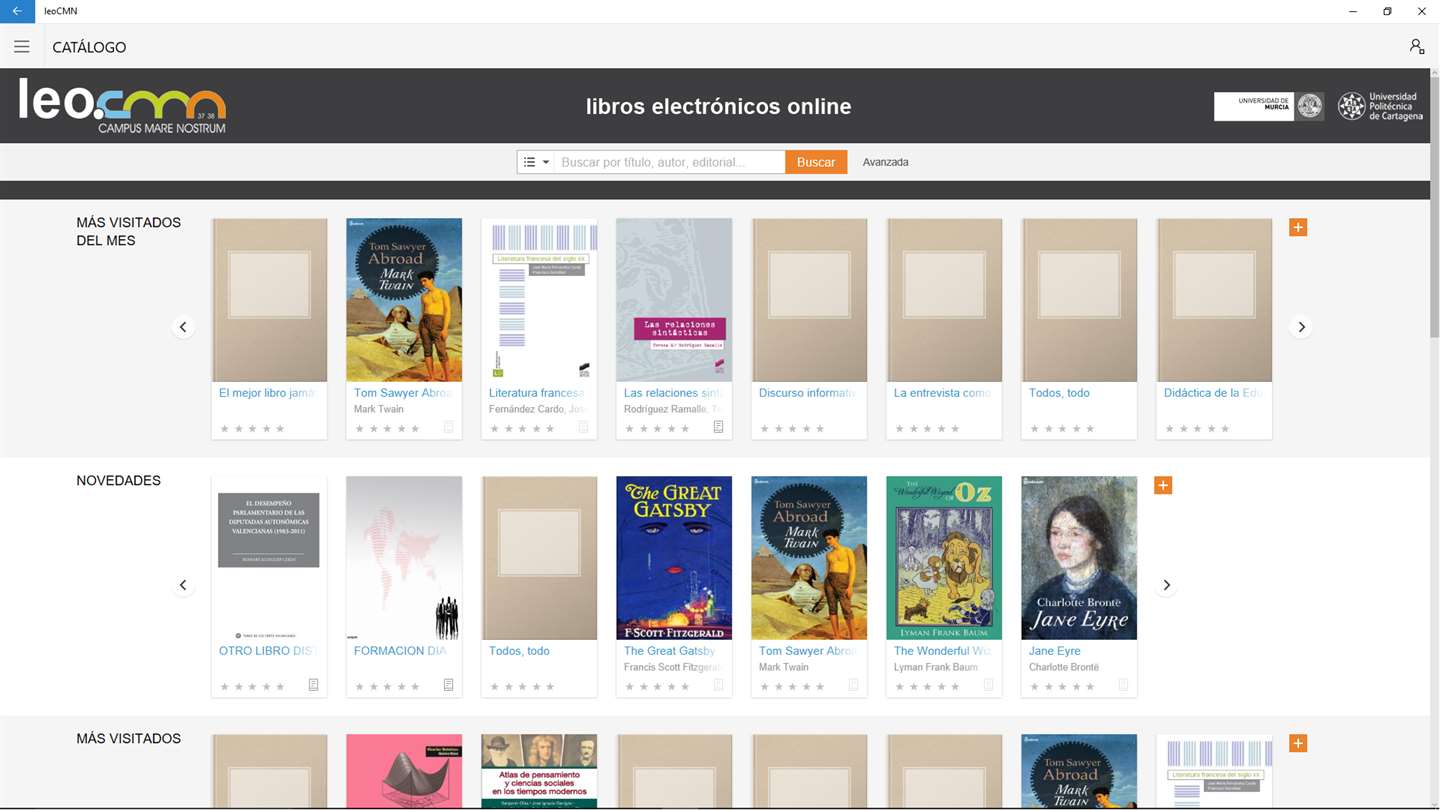Click document icon on Literatura francesa card
Viewport: 1440px width, 810px height.
(x=583, y=427)
